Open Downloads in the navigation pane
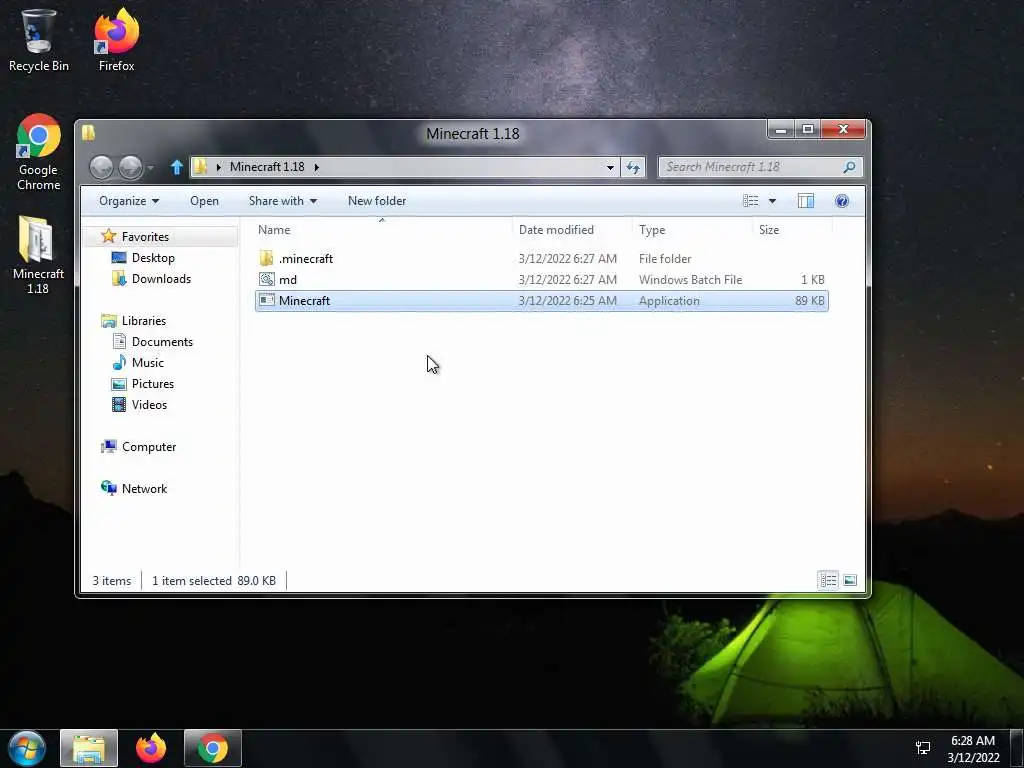 pos(161,279)
